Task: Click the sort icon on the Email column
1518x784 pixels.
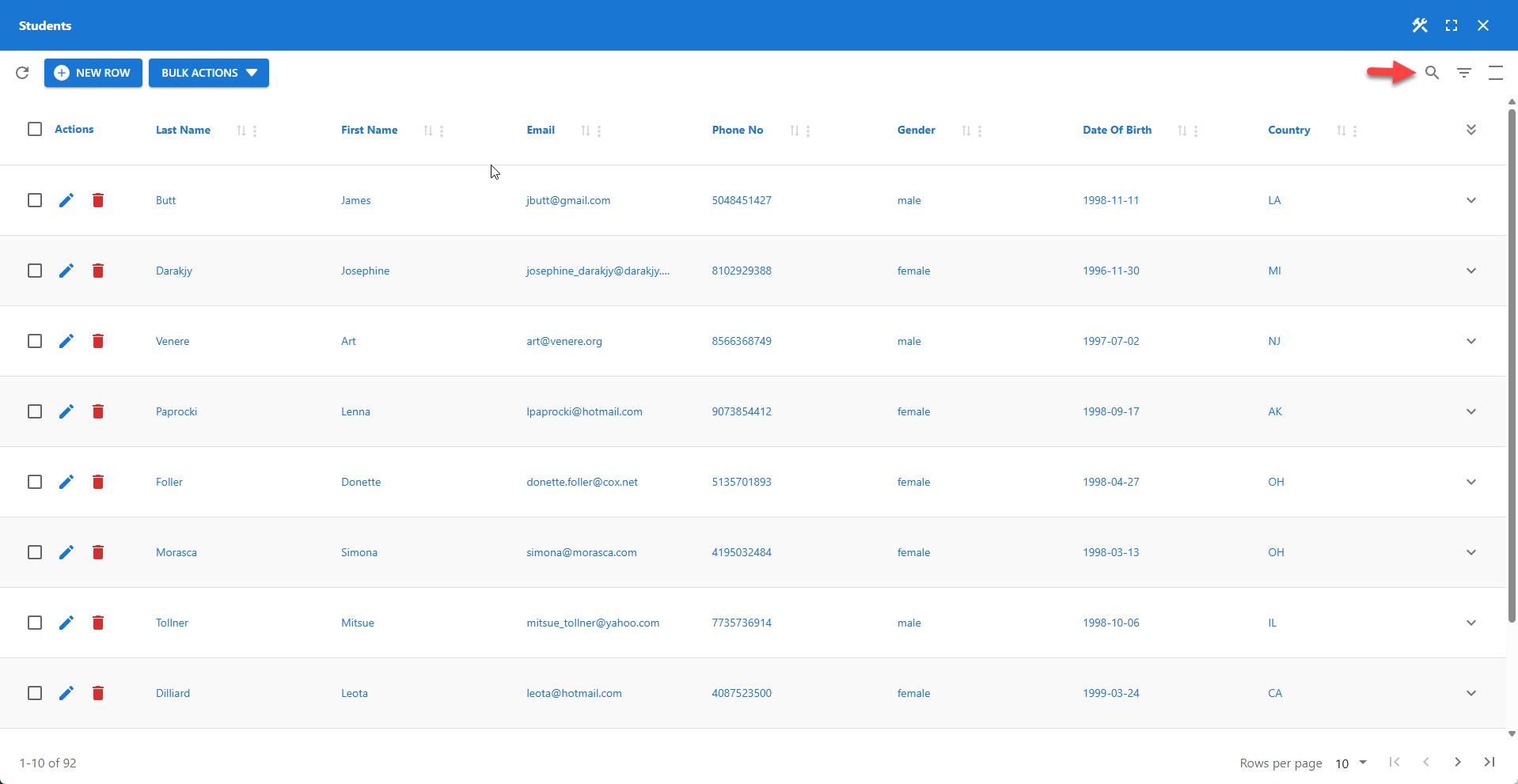Action: coord(585,130)
